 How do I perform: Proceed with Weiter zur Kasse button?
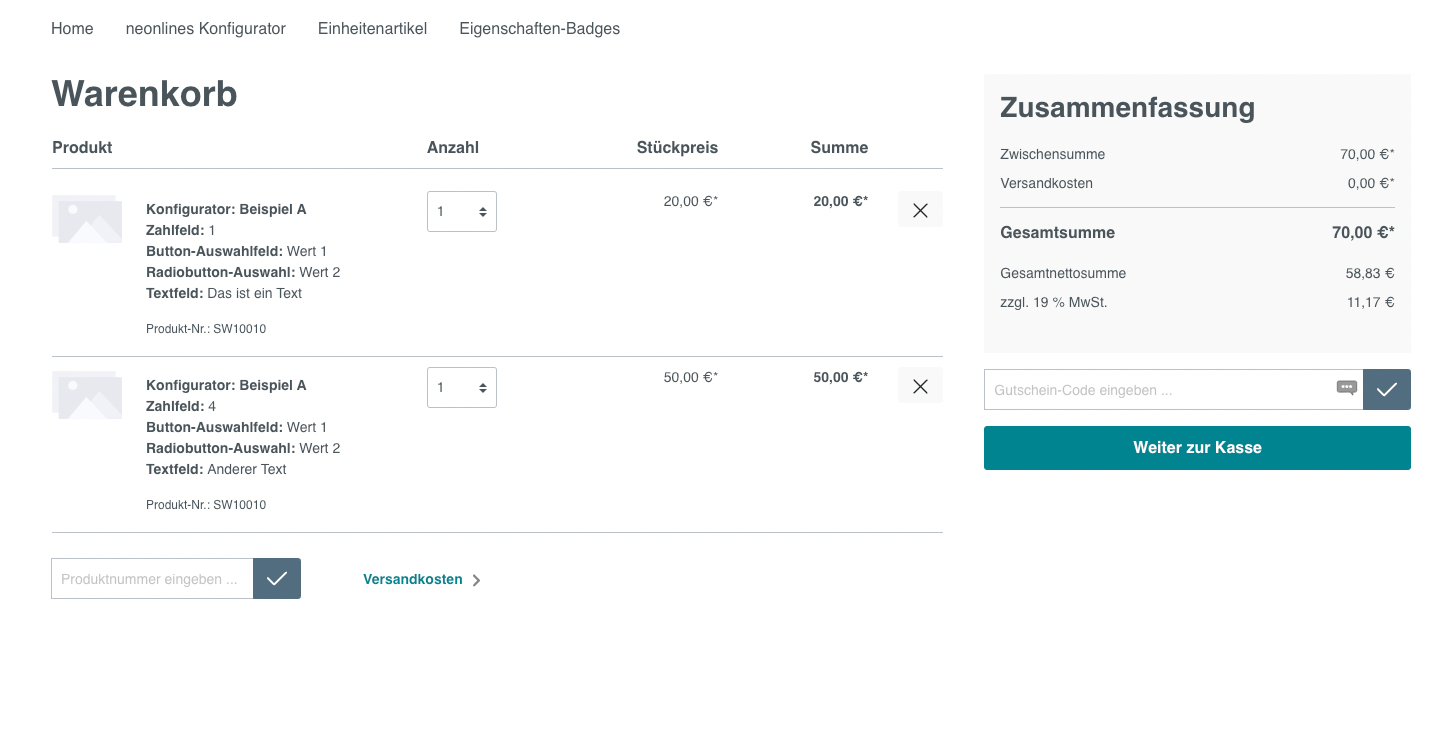(x=1197, y=448)
